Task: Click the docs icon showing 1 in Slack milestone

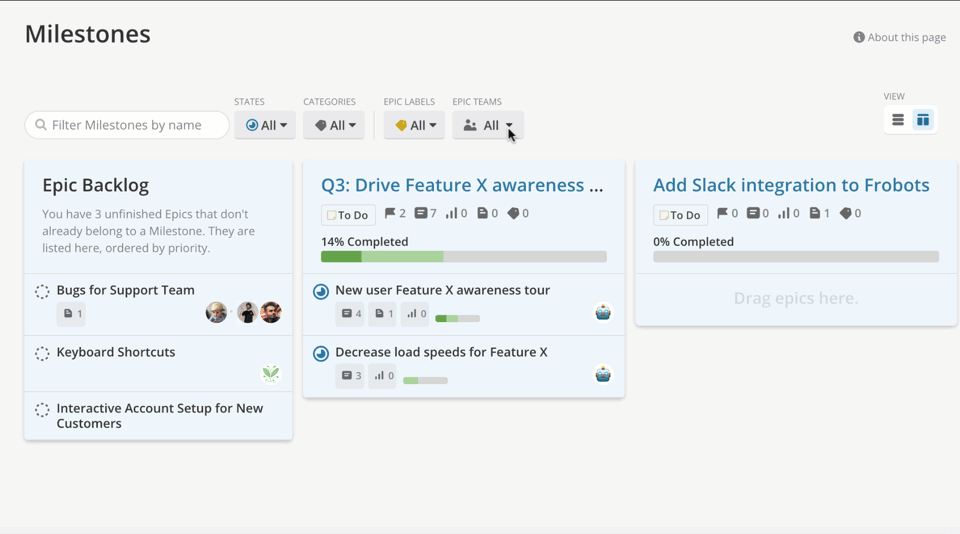Action: [x=815, y=213]
